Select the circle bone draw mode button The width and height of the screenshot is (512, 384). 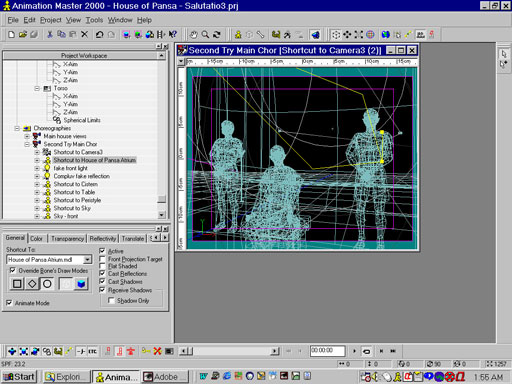[x=47, y=284]
